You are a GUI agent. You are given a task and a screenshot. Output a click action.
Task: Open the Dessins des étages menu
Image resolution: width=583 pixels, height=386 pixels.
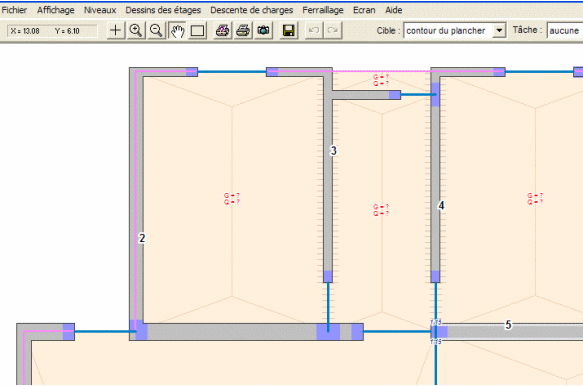click(x=163, y=10)
